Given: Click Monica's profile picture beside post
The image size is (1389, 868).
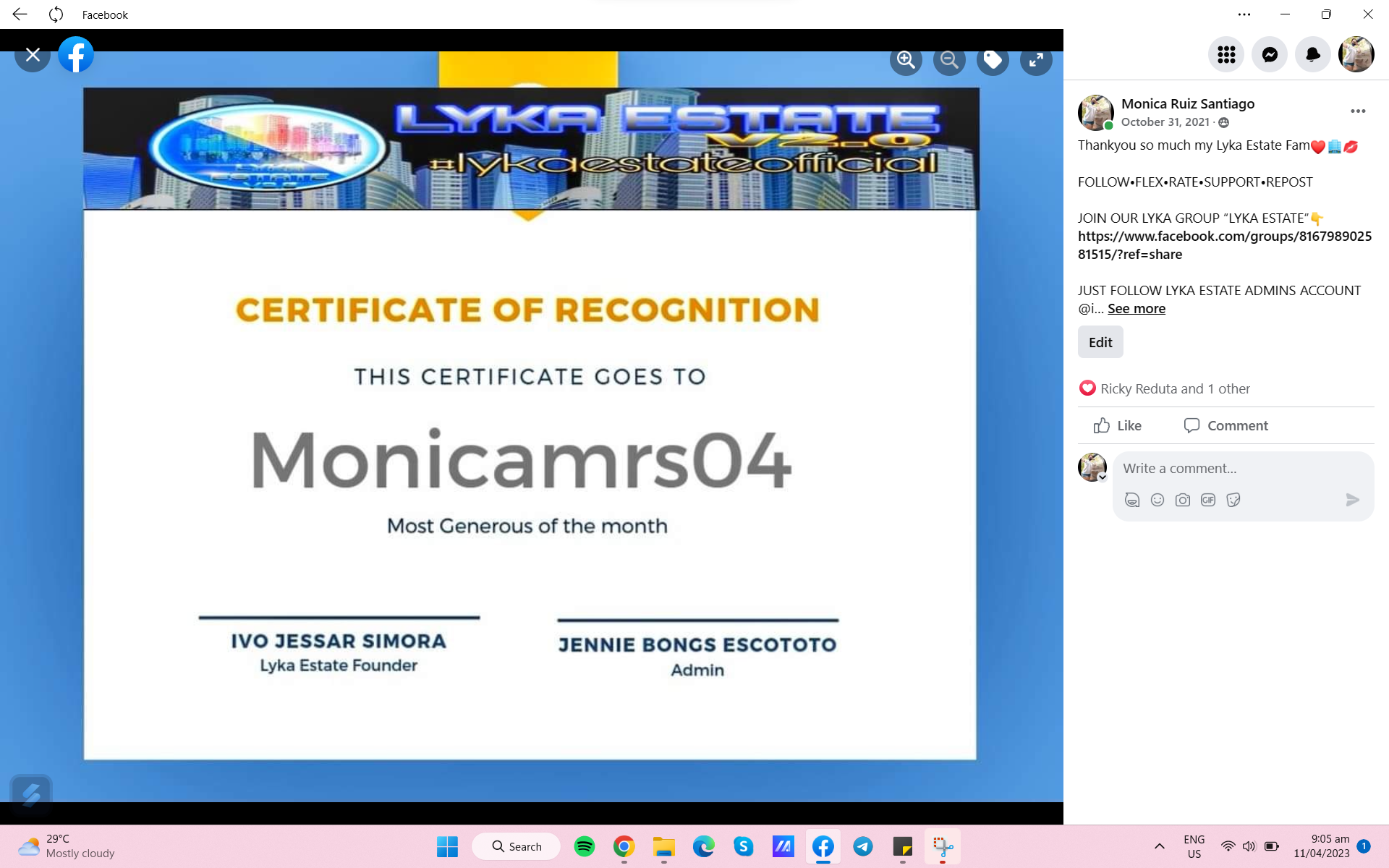Looking at the screenshot, I should tap(1095, 113).
